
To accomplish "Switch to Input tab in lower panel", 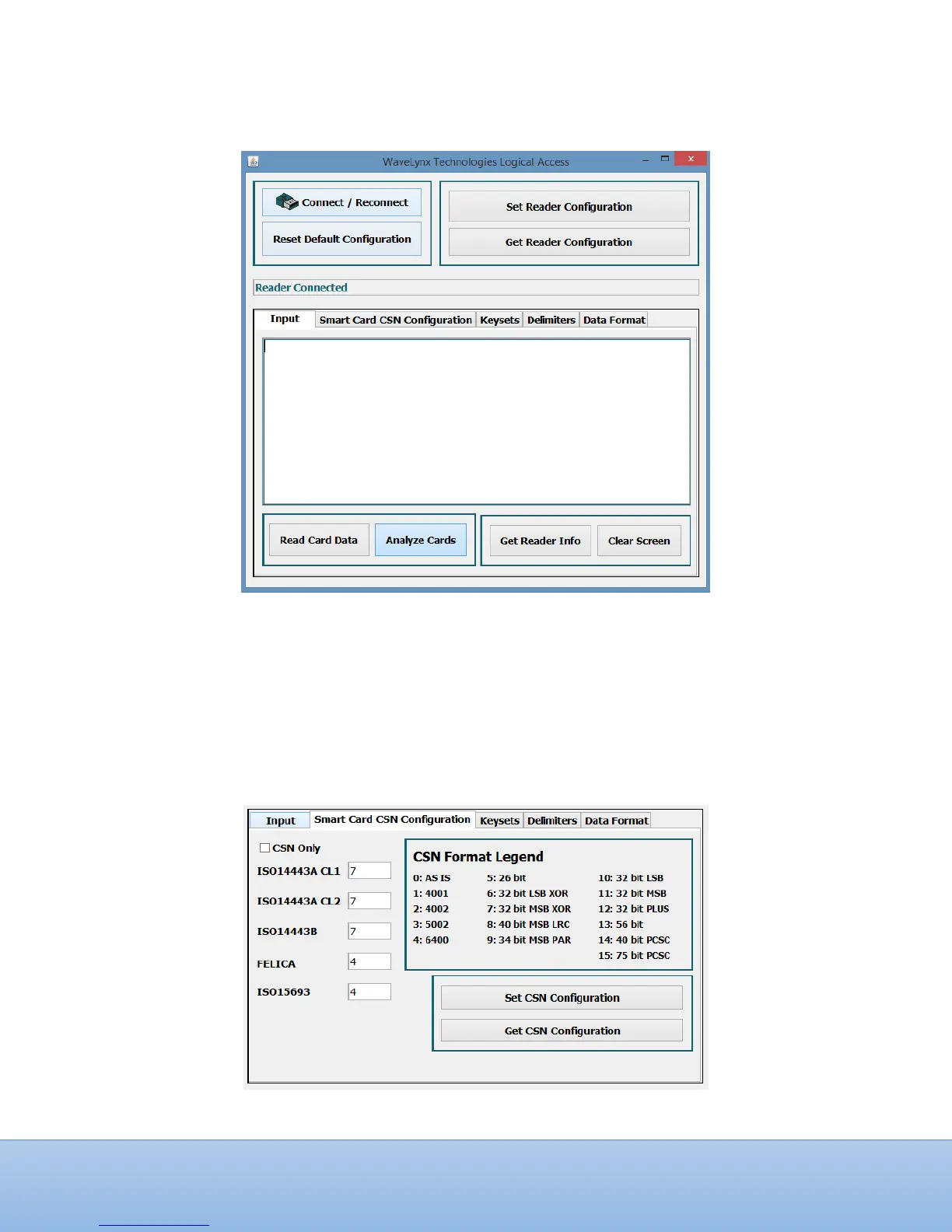I will [280, 821].
